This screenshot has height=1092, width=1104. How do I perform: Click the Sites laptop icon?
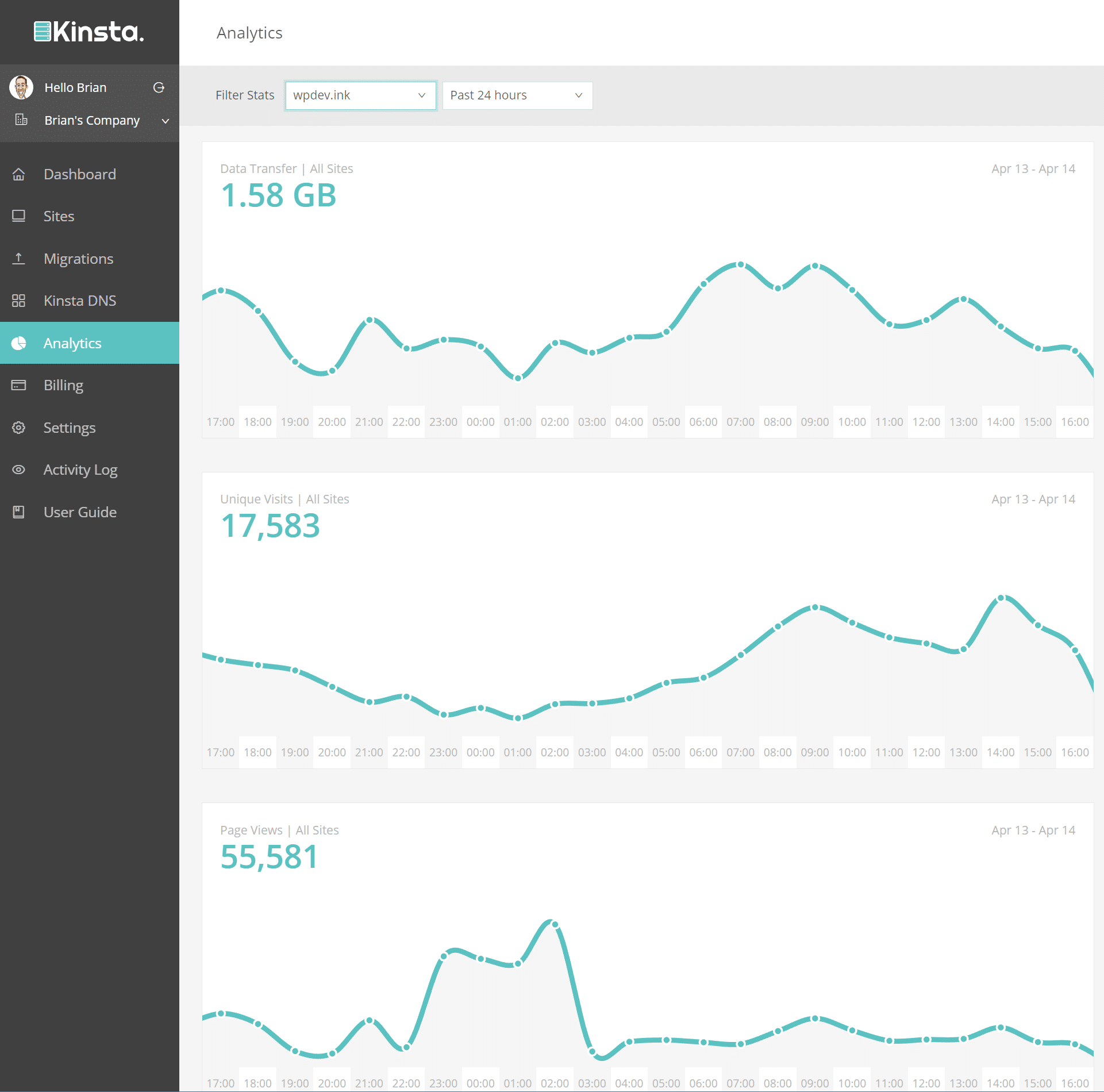19,216
